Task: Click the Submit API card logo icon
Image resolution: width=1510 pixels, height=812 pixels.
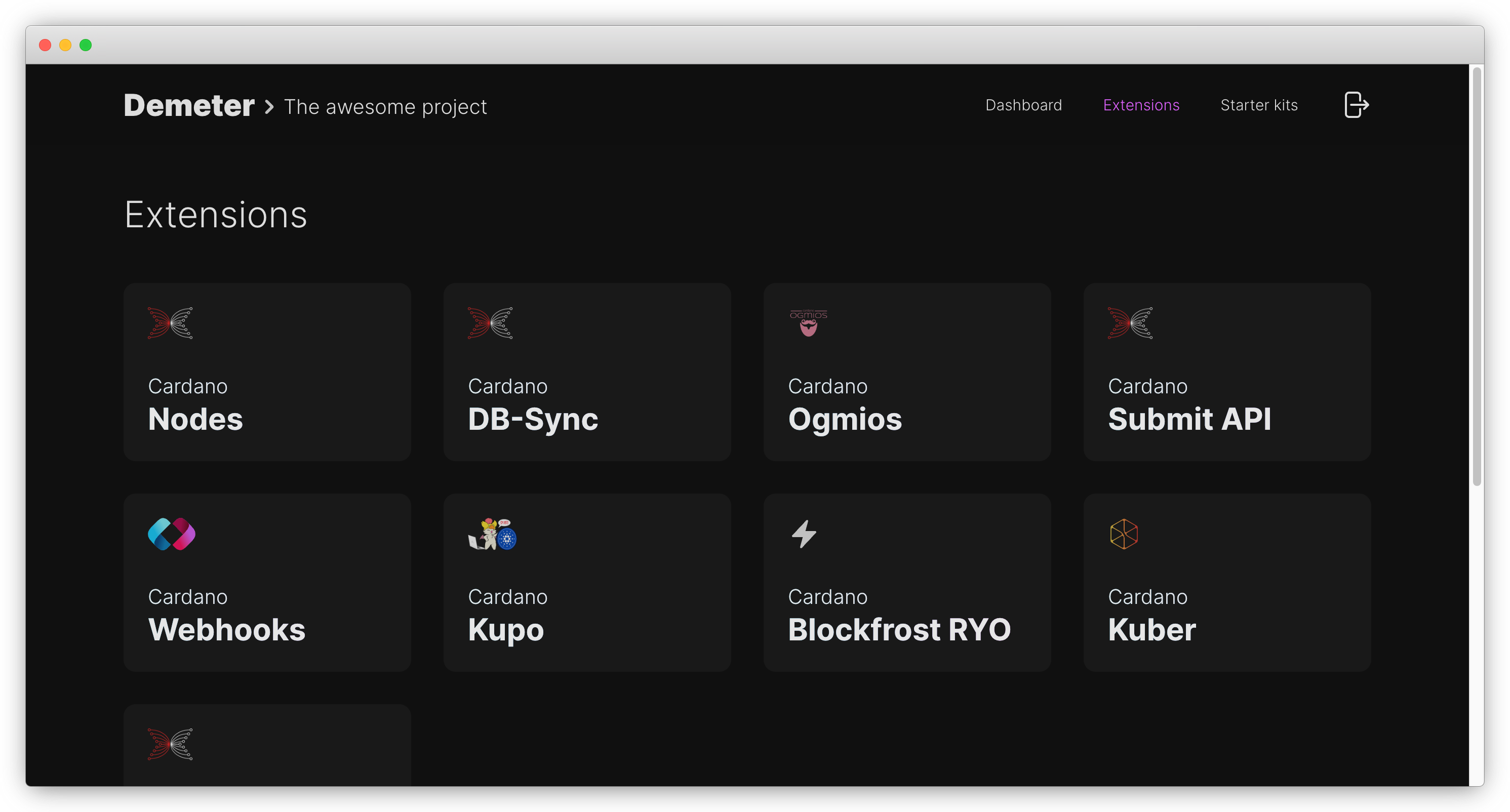Action: 1130,323
